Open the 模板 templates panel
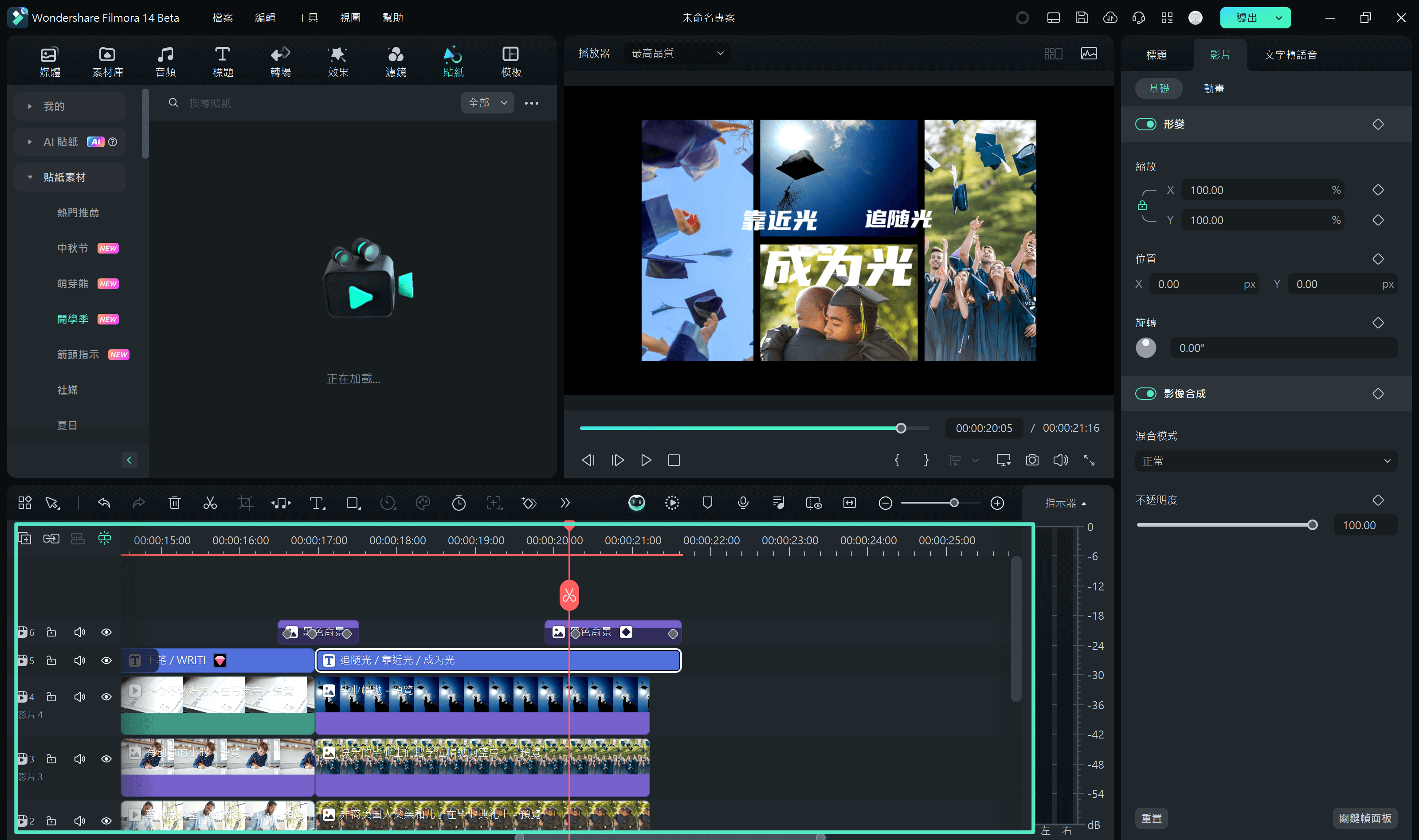The height and width of the screenshot is (840, 1419). click(x=511, y=62)
